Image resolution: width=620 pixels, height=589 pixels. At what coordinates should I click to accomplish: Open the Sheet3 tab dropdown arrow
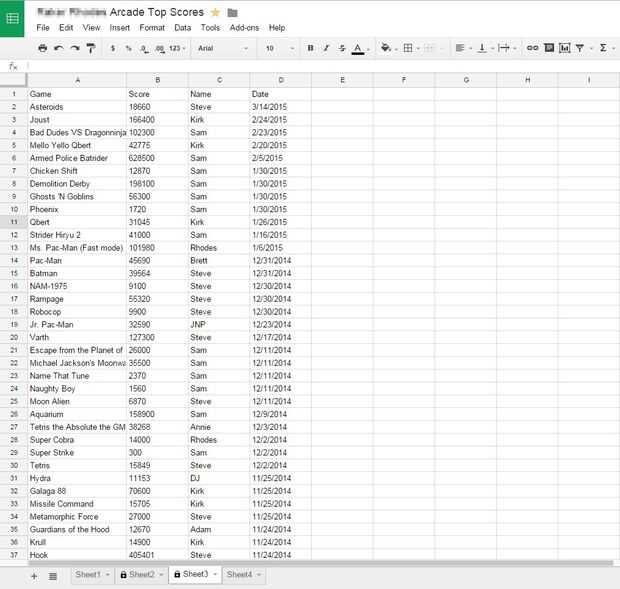pos(215,574)
